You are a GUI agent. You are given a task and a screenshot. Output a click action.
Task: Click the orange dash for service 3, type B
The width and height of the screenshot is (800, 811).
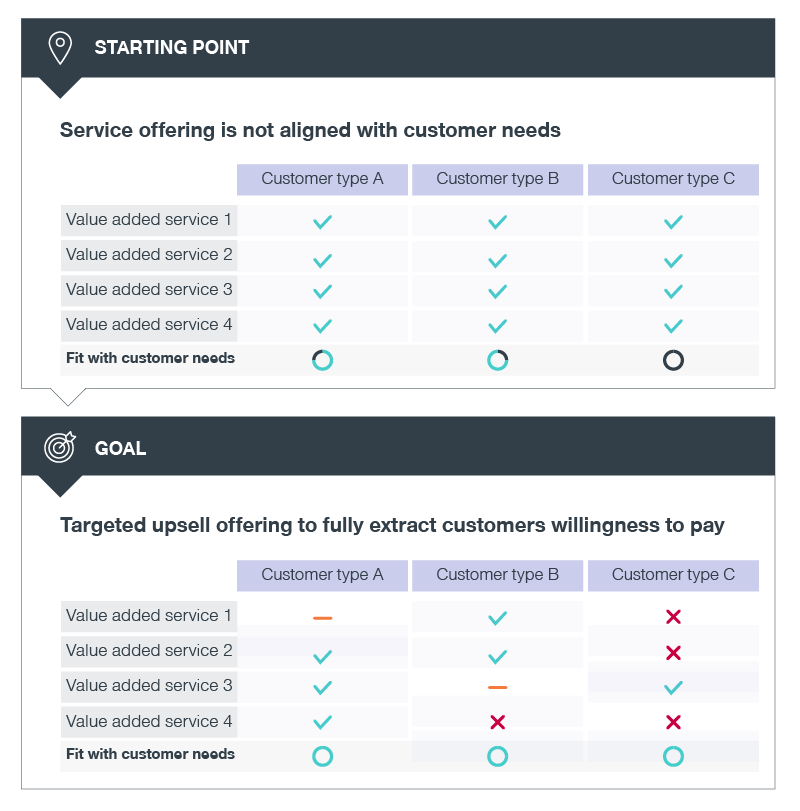497,687
